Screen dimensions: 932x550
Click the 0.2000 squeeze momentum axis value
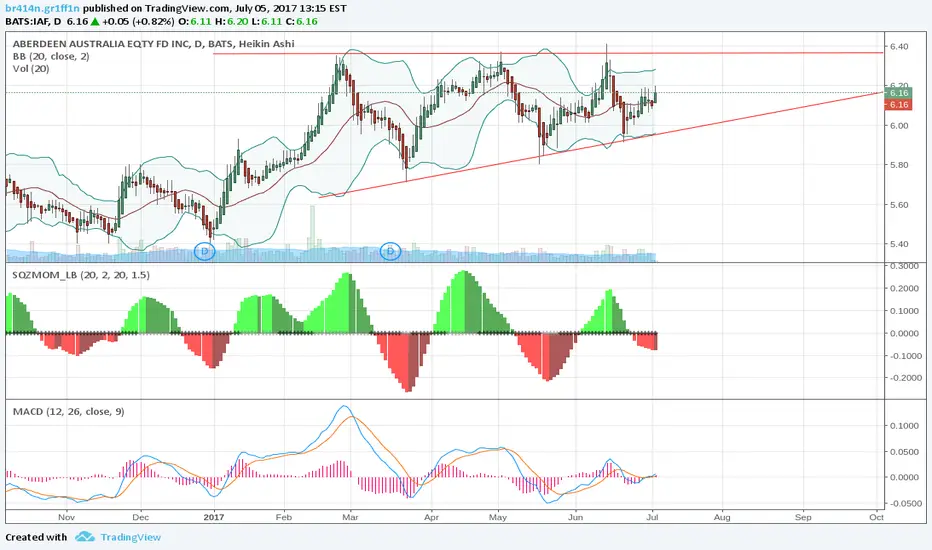(x=902, y=288)
